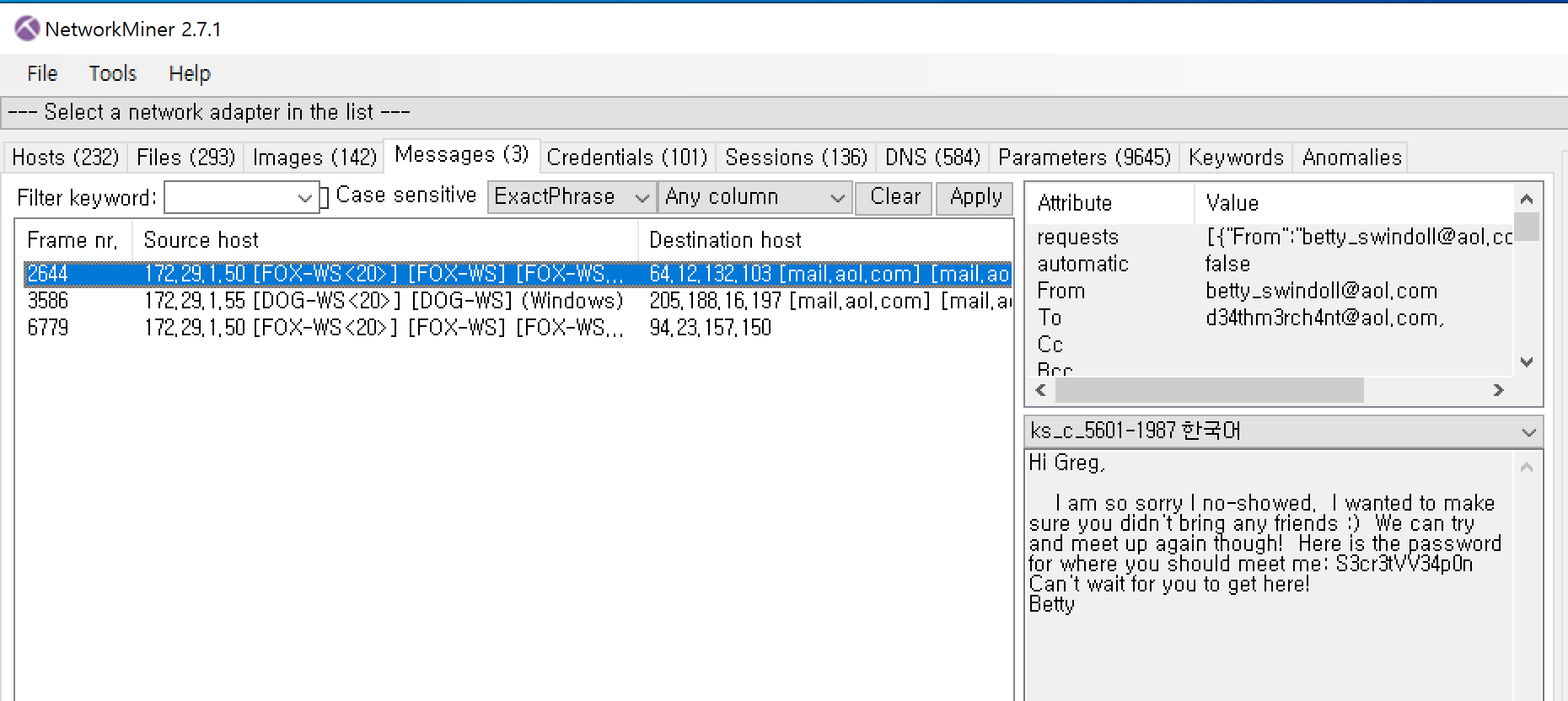The image size is (1568, 701).
Task: Switch to the Credentials (101) tab
Action: [627, 158]
